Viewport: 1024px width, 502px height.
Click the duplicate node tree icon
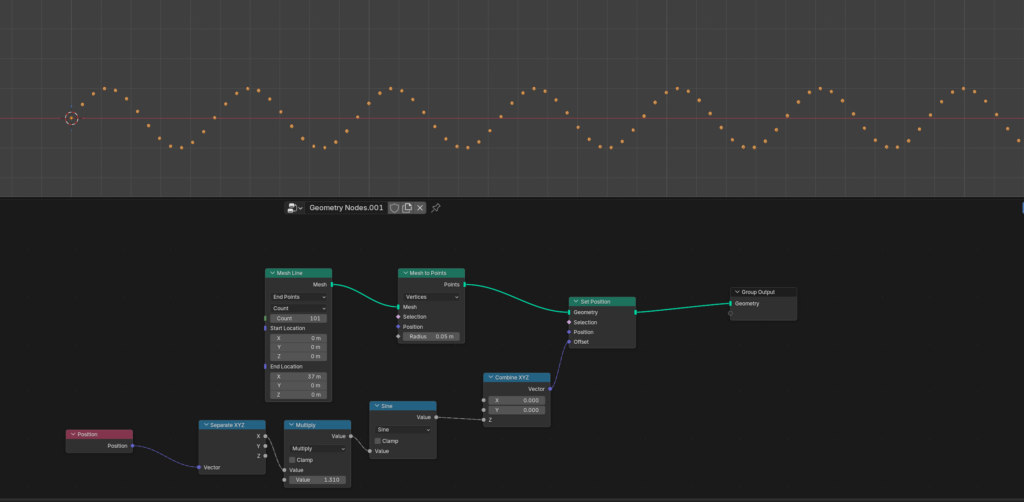pos(407,208)
